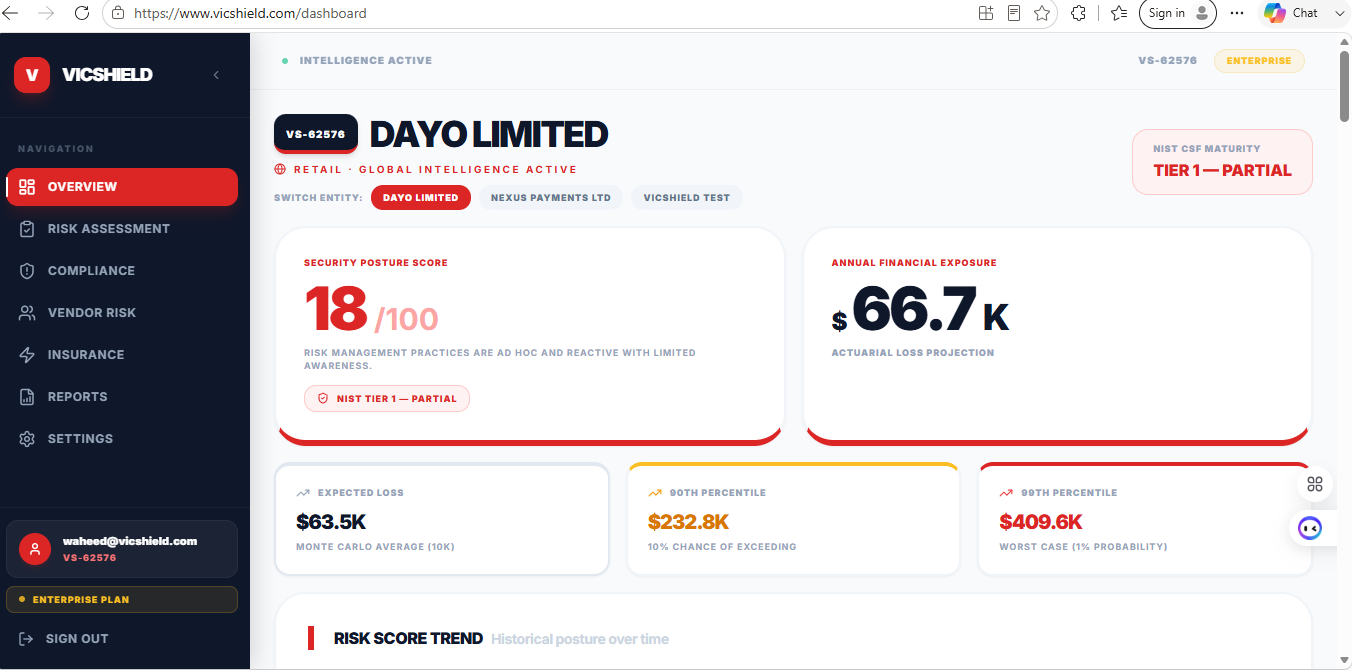This screenshot has height=672, width=1352.
Task: Expand the Copilot Chat dropdown arrow
Action: [1339, 13]
